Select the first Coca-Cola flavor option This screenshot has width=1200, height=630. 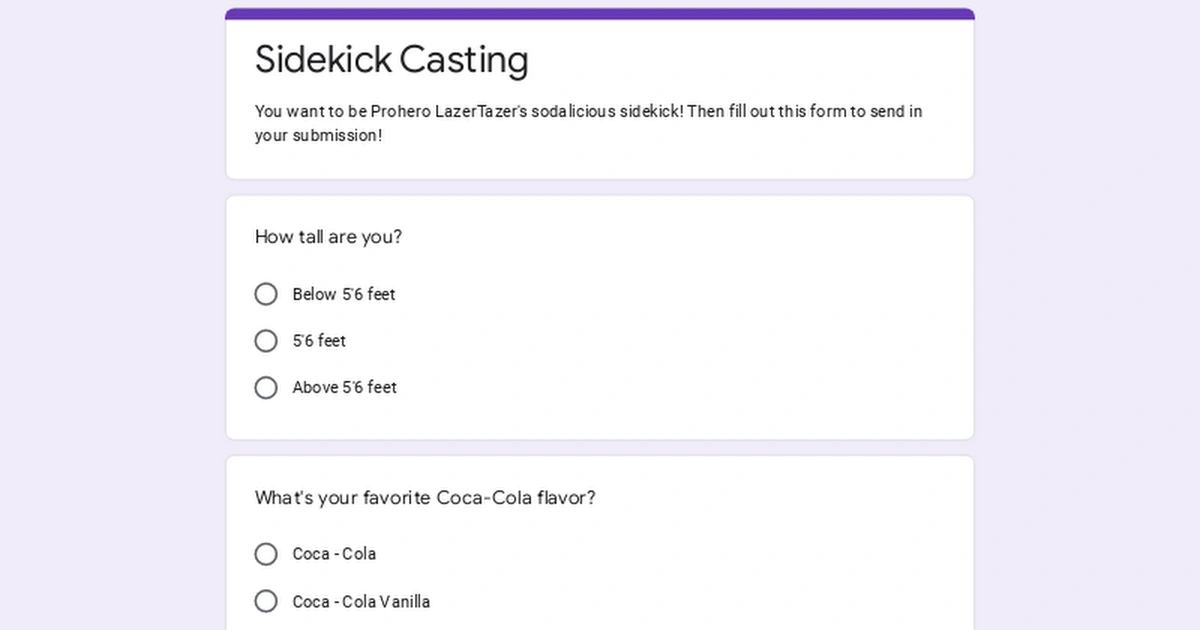point(266,553)
